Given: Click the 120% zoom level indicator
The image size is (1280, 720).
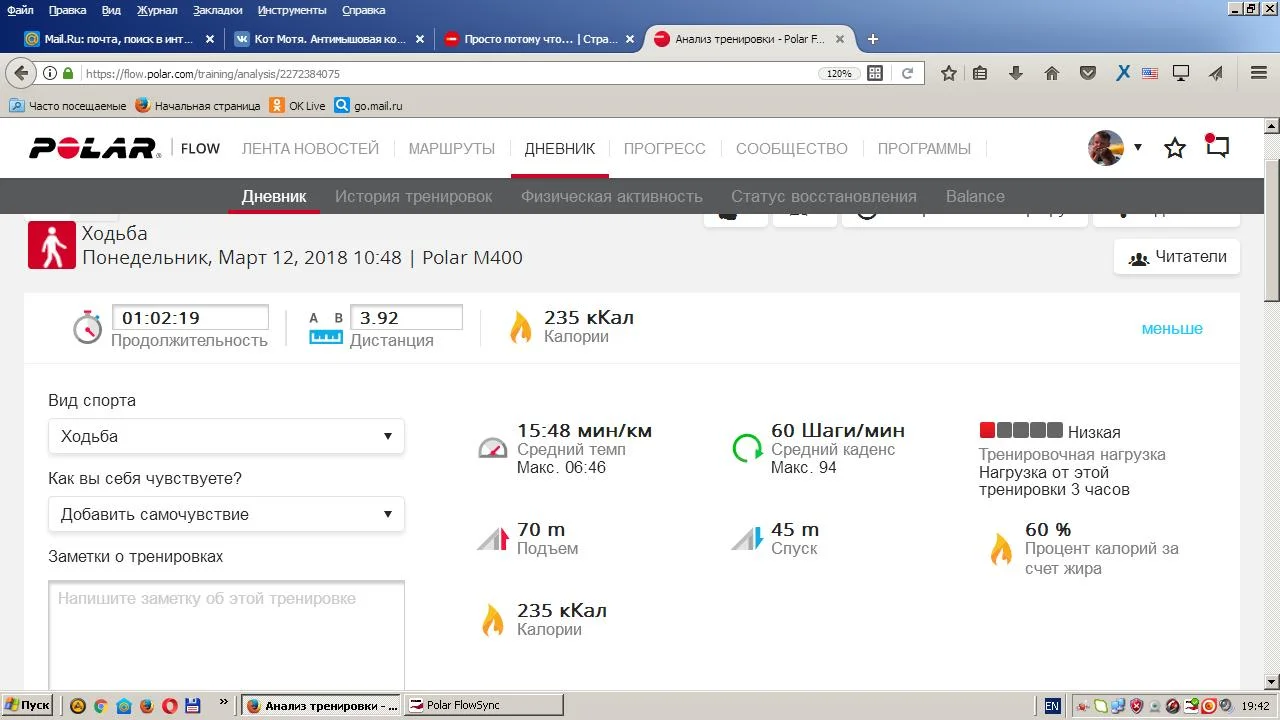Looking at the screenshot, I should (838, 73).
